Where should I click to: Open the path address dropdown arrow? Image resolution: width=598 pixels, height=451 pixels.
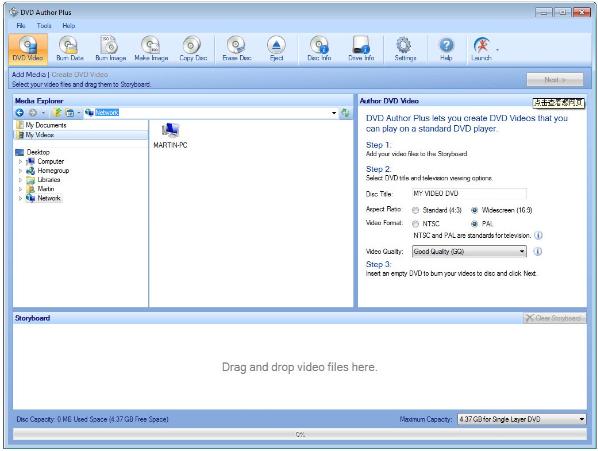(334, 113)
